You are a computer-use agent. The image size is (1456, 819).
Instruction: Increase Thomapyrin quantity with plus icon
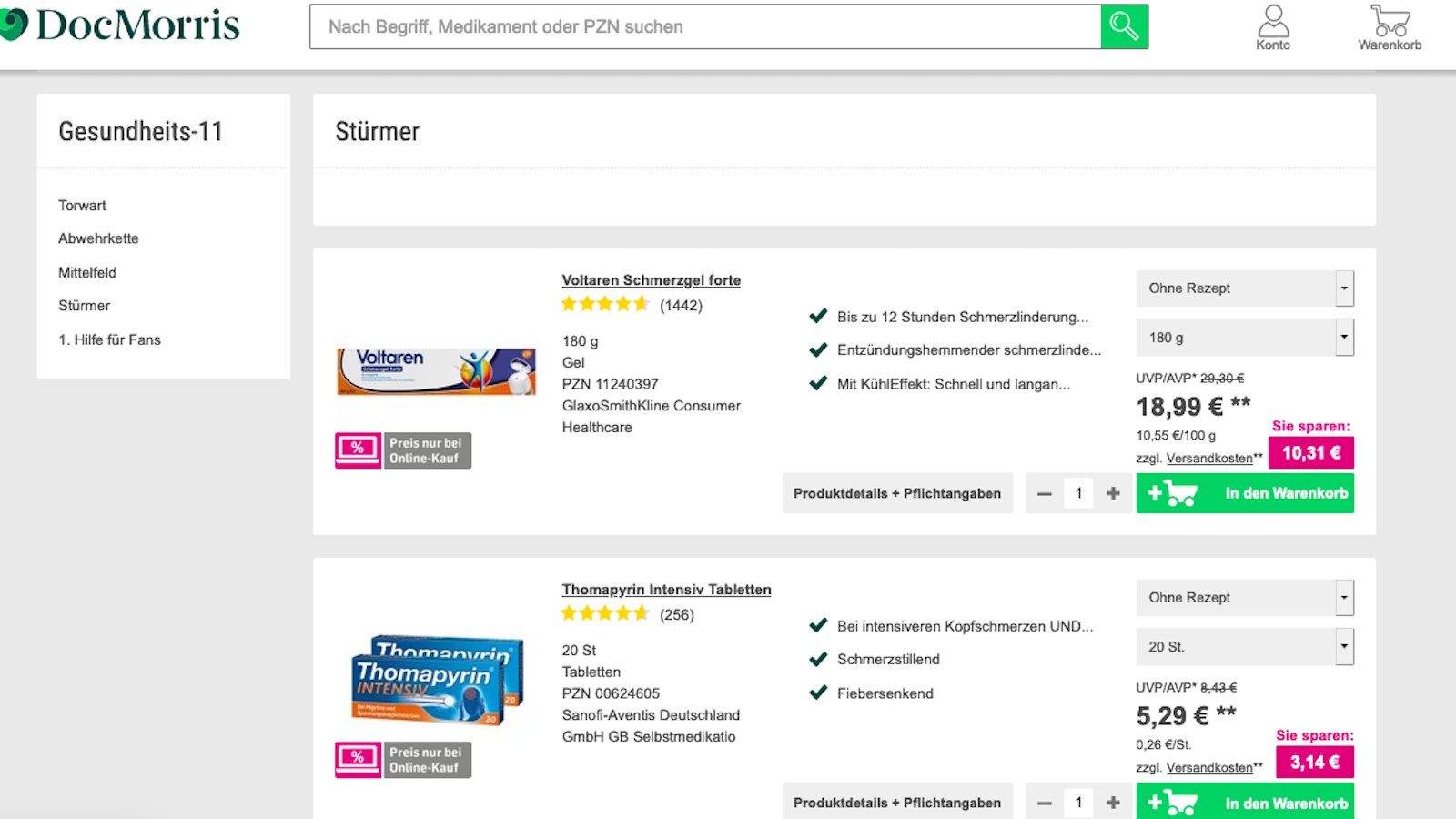tap(1113, 803)
